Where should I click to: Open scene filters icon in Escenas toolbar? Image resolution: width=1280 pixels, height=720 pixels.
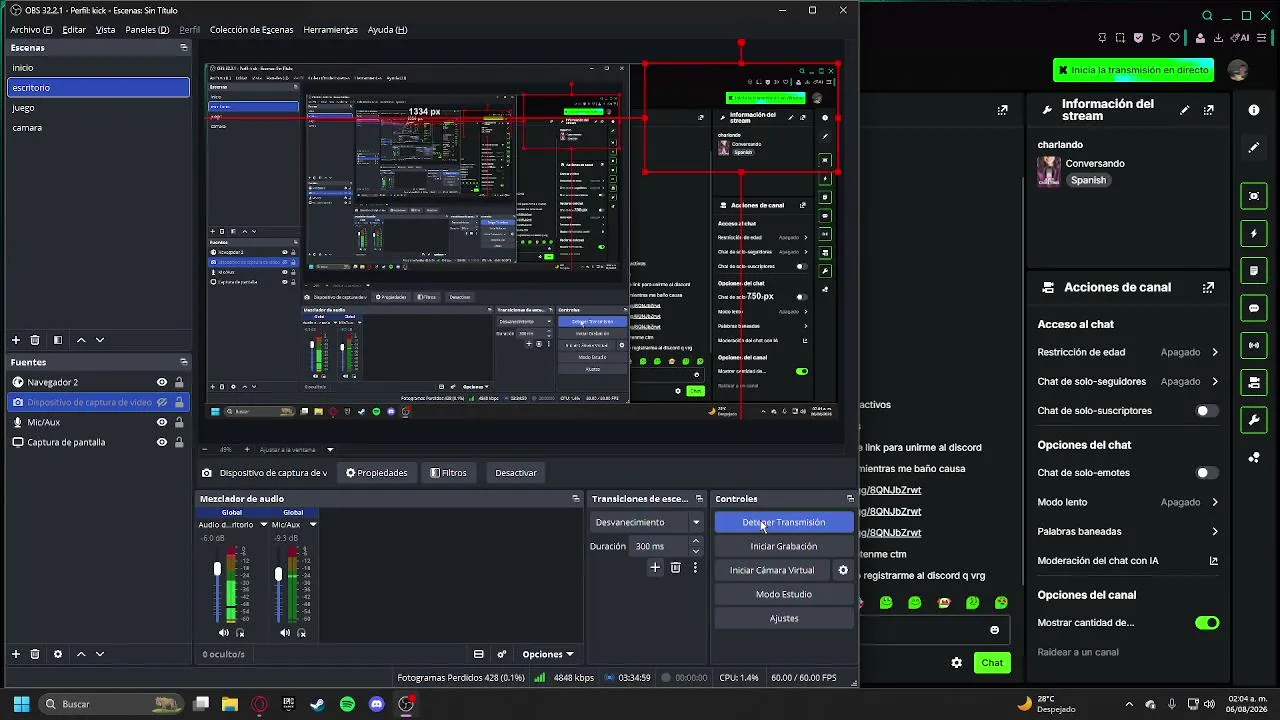coord(57,340)
